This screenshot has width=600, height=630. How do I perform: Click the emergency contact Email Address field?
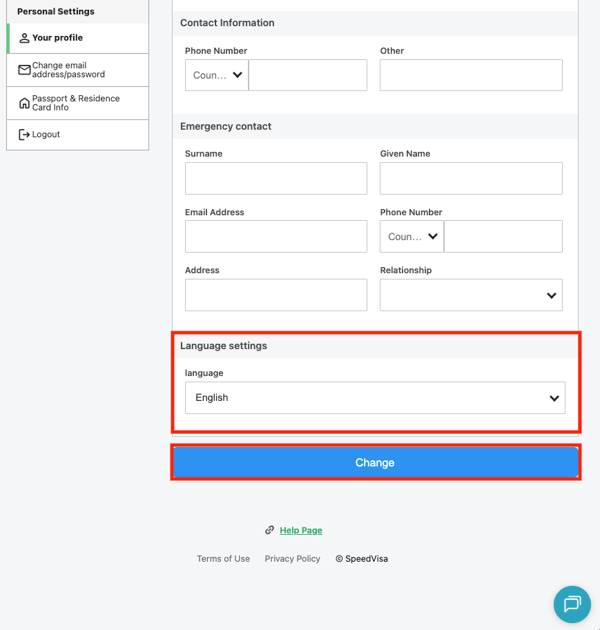tap(276, 237)
